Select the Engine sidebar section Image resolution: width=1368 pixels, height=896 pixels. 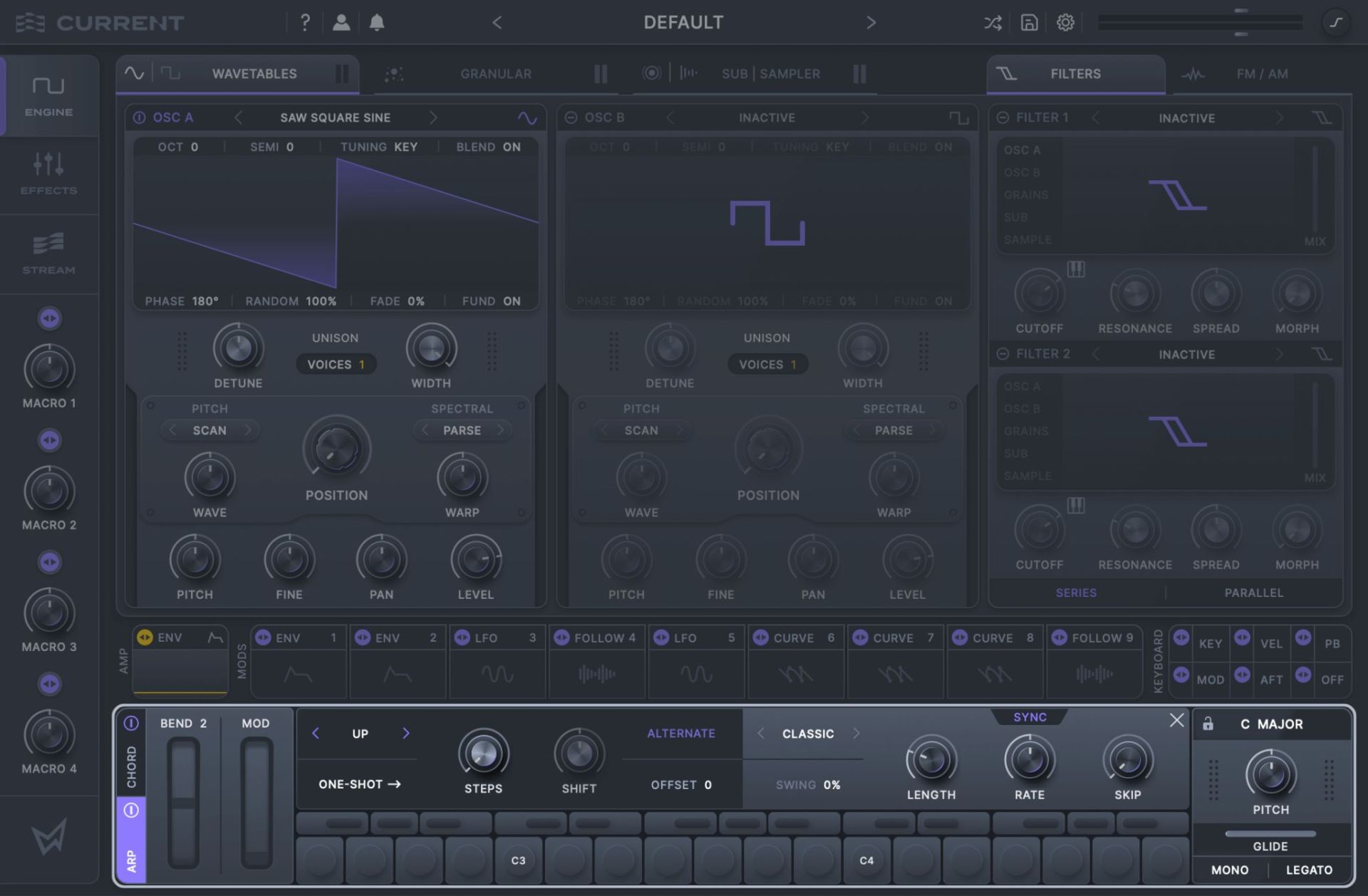pos(48,96)
